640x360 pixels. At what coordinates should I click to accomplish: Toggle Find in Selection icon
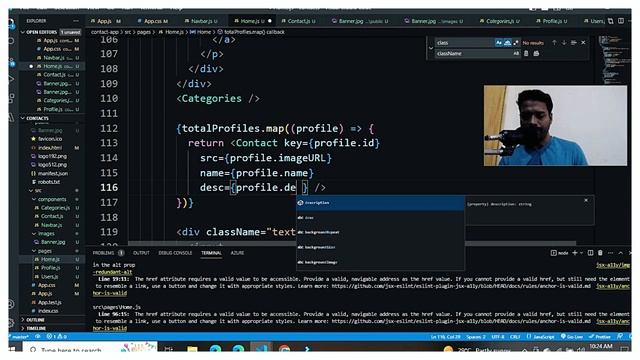tap(573, 42)
